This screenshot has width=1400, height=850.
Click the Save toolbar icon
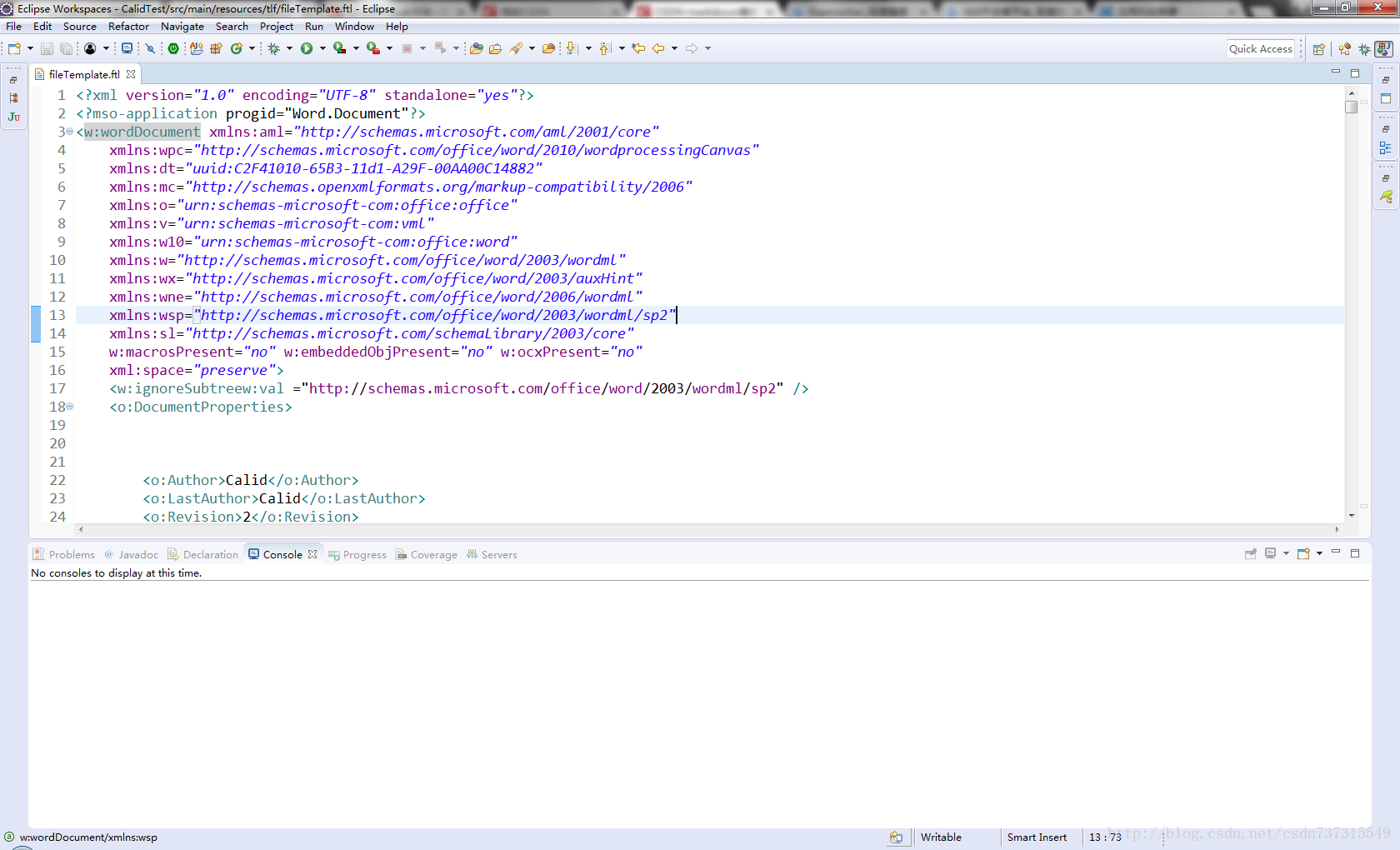[47, 48]
